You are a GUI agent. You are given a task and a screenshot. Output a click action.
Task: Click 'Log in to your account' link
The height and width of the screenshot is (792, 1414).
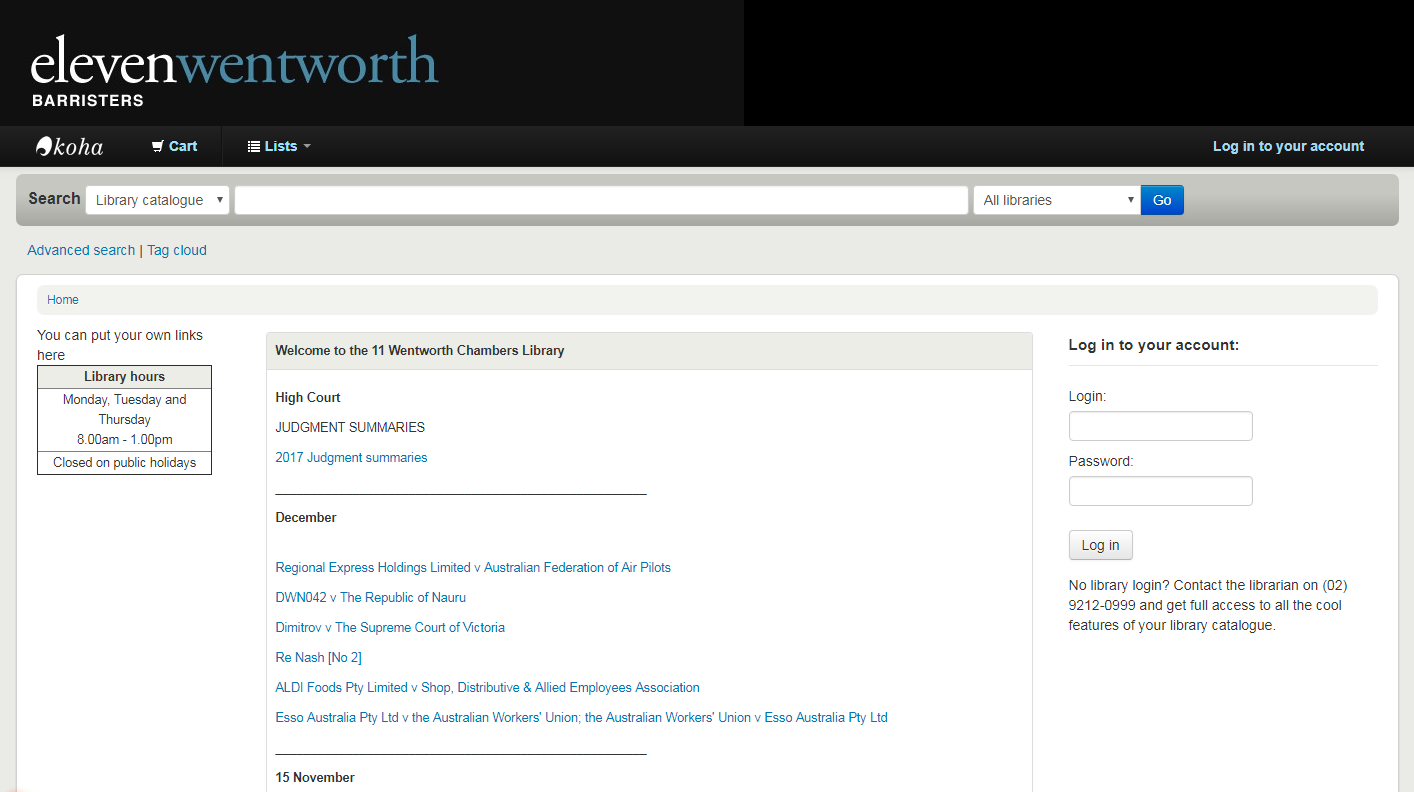(x=1288, y=146)
